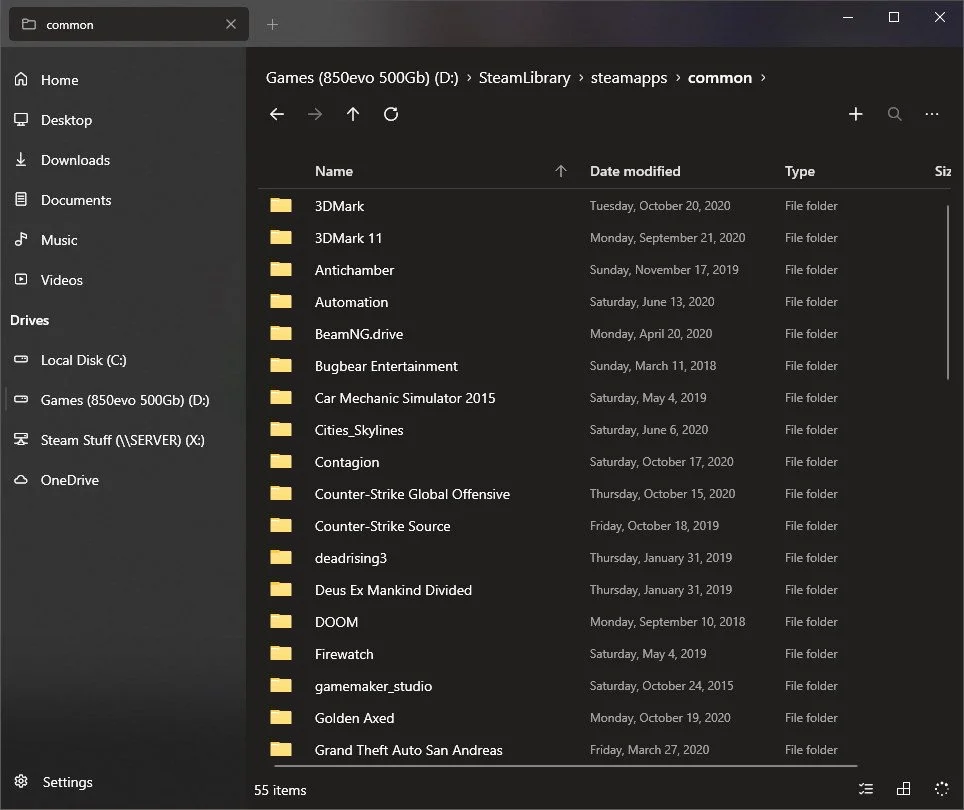
Task: Open Settings at bottom of sidebar
Action: [x=123, y=782]
